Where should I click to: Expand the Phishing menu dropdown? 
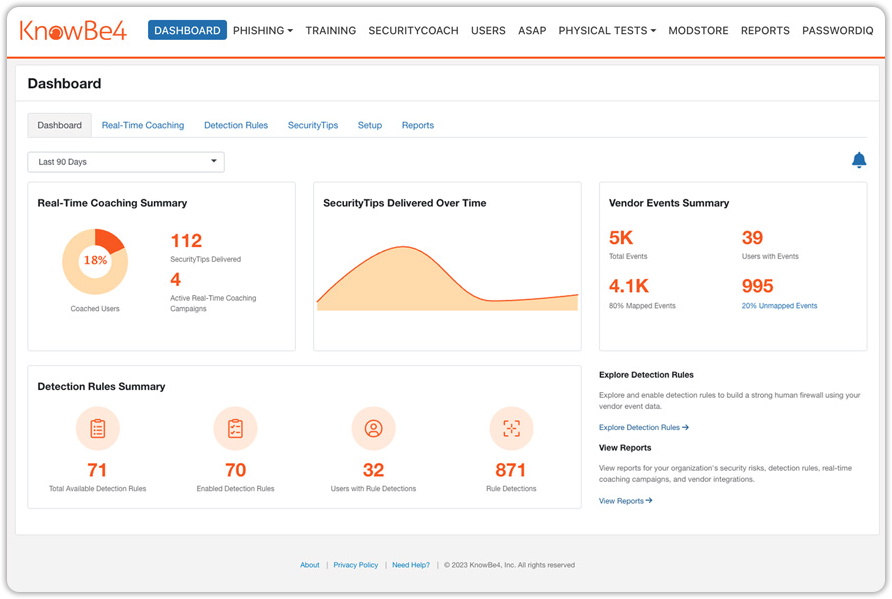(x=262, y=31)
